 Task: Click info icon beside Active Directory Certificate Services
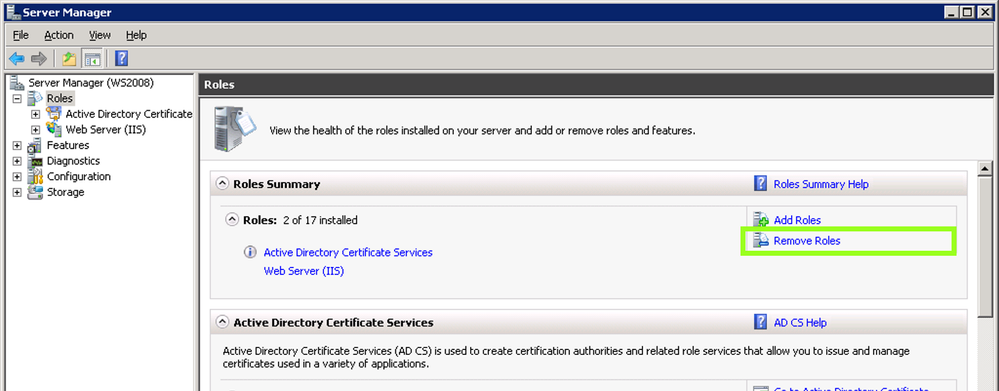[250, 252]
